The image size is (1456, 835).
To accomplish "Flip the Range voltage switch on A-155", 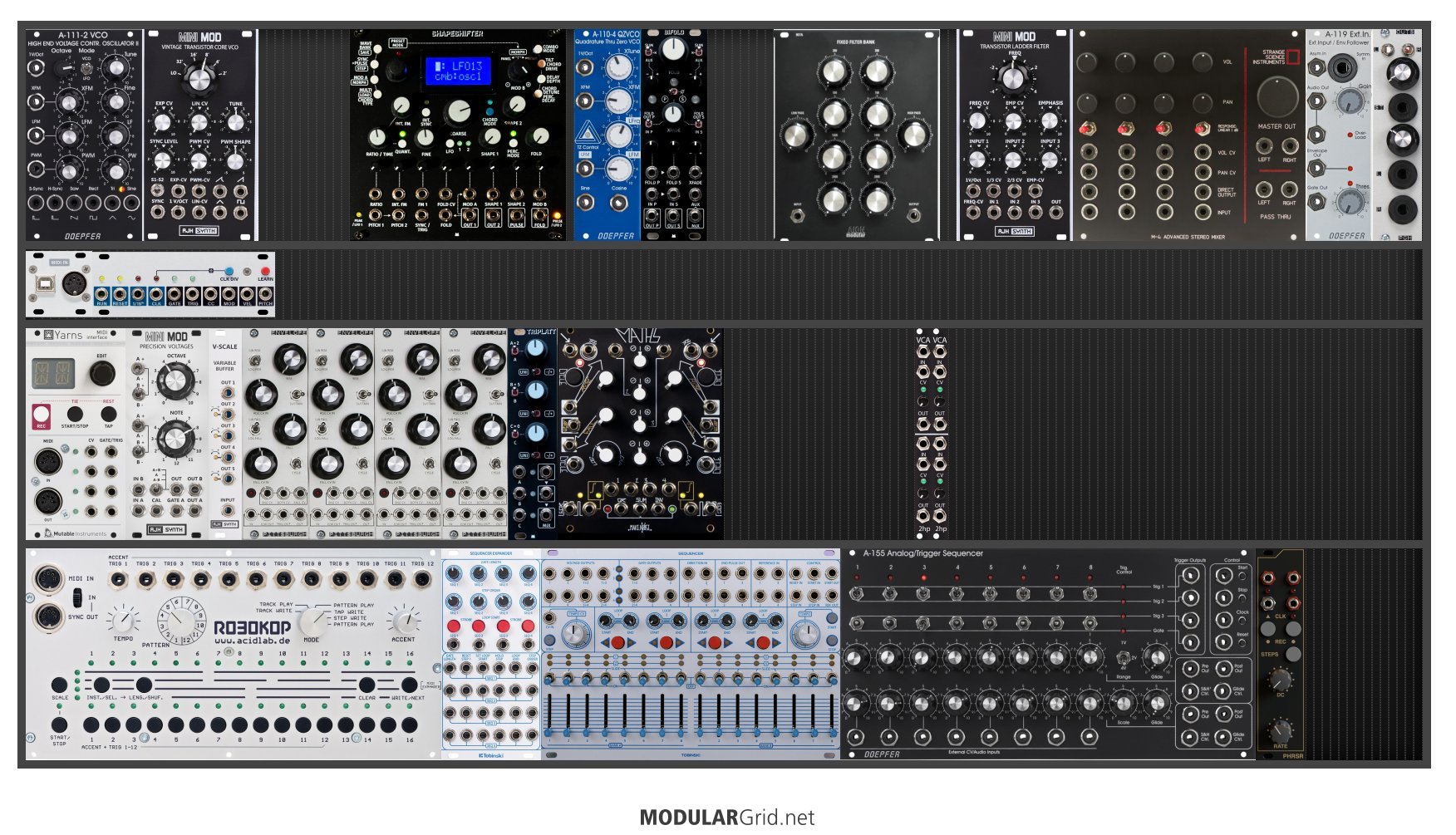I will [1123, 658].
